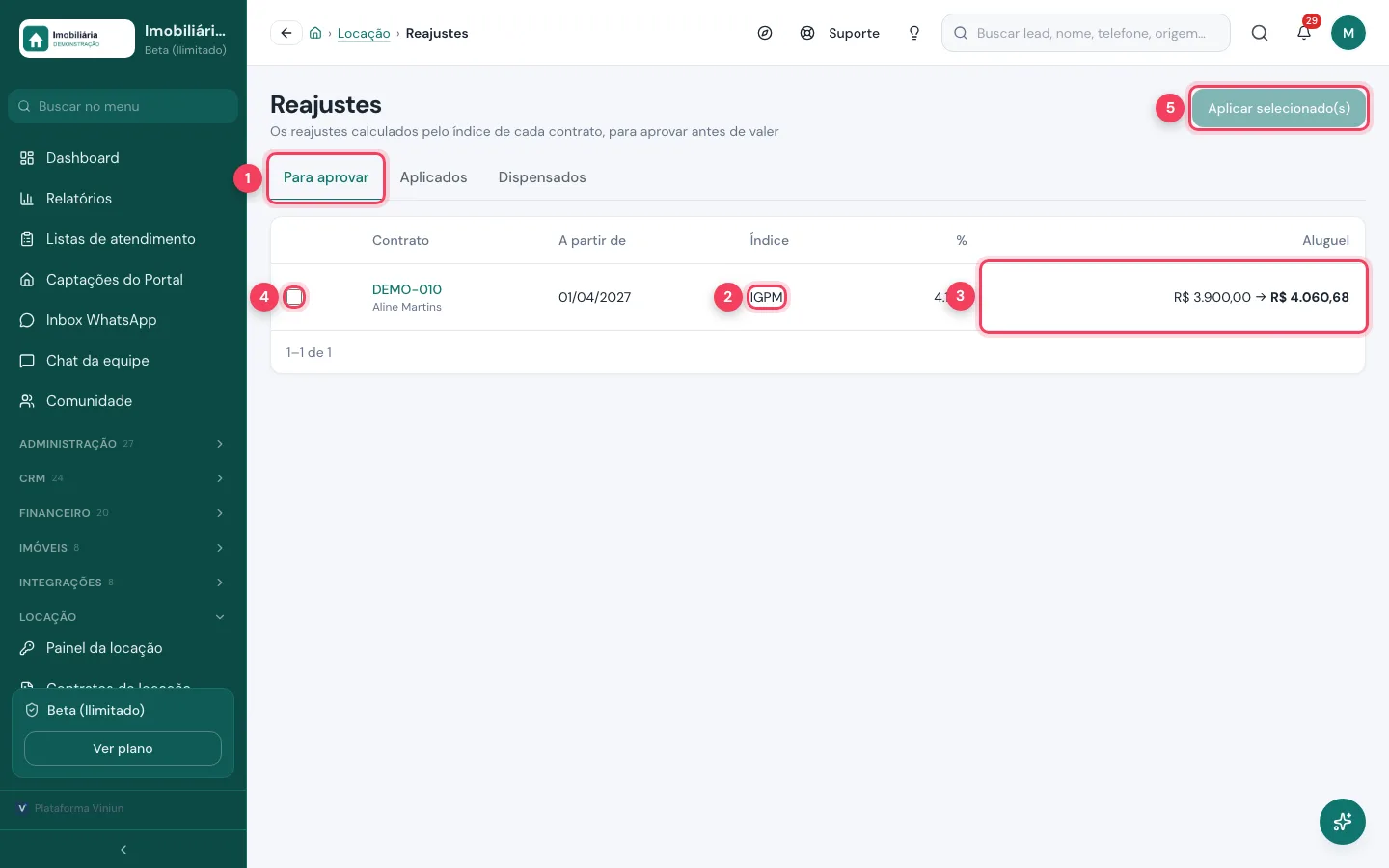1389x868 pixels.
Task: Open Dashboard from the sidebar
Action: pyautogui.click(x=123, y=158)
